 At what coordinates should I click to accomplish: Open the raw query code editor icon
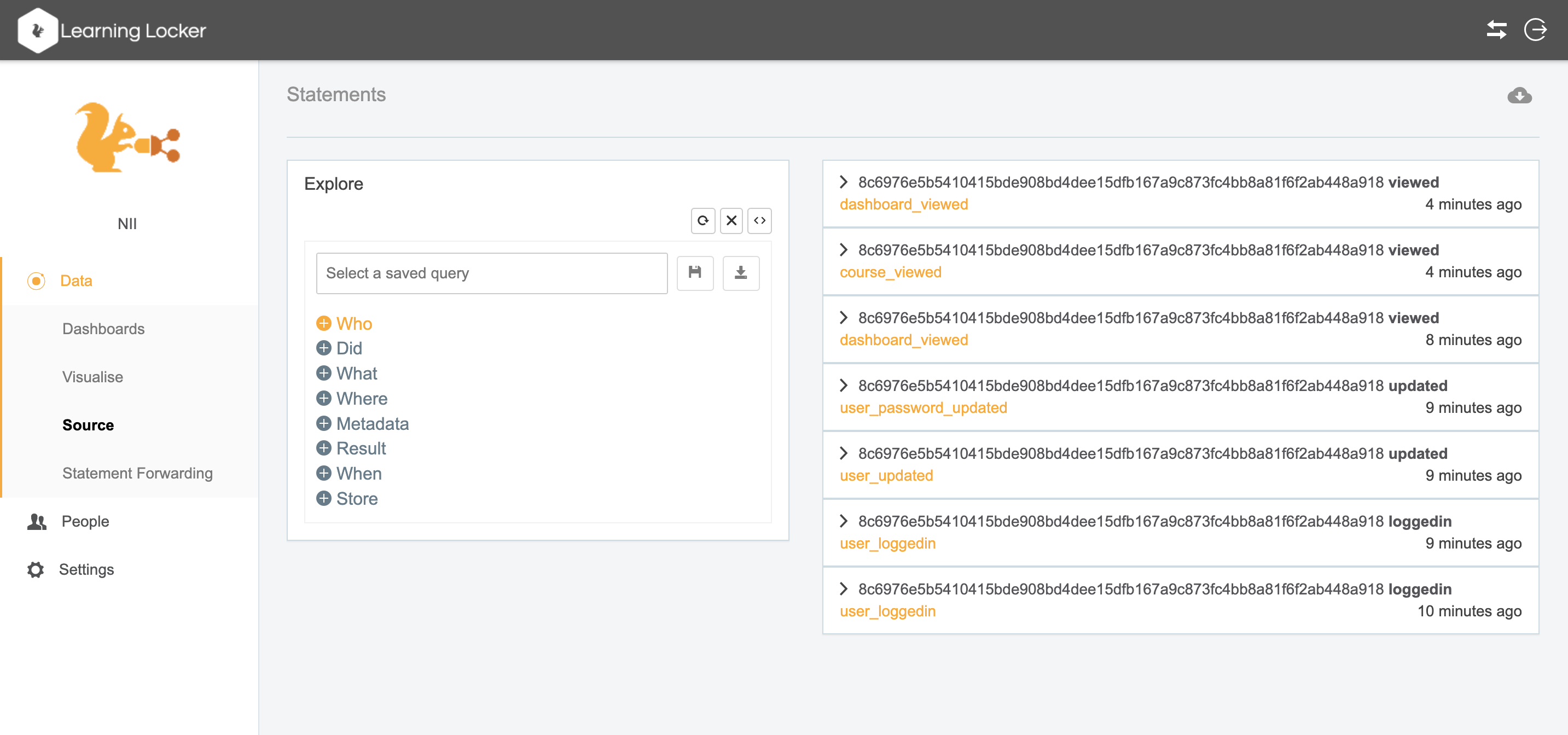tap(759, 220)
